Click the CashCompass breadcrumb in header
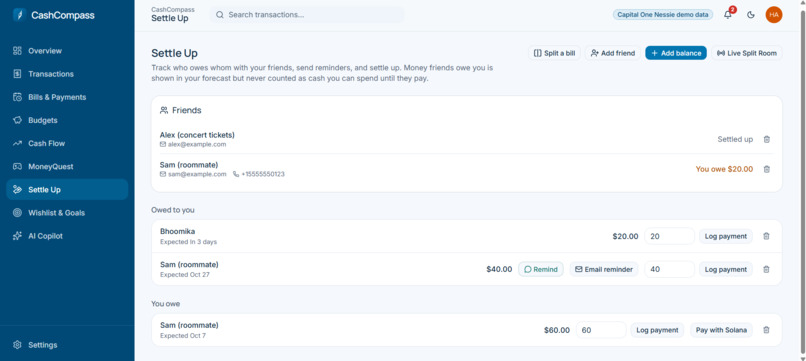Screen dimensions: 806x361 coord(173,10)
